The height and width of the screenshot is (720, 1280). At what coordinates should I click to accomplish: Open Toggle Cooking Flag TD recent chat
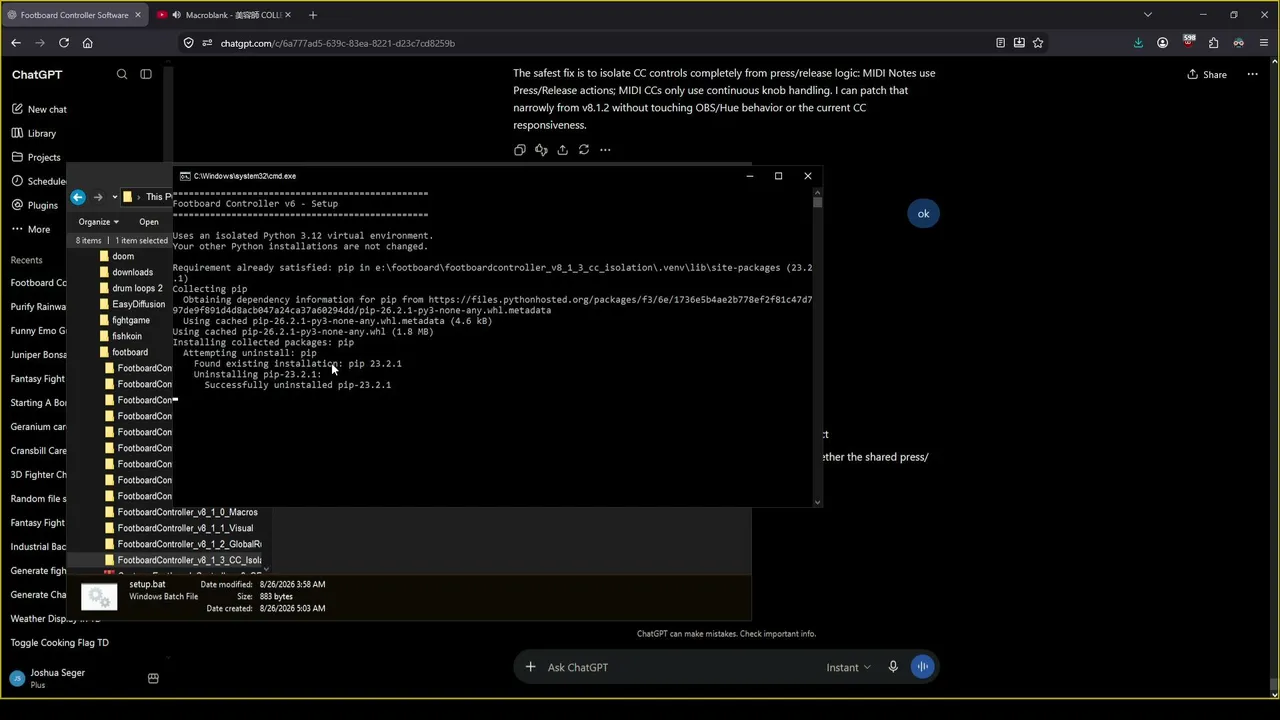[x=60, y=643]
